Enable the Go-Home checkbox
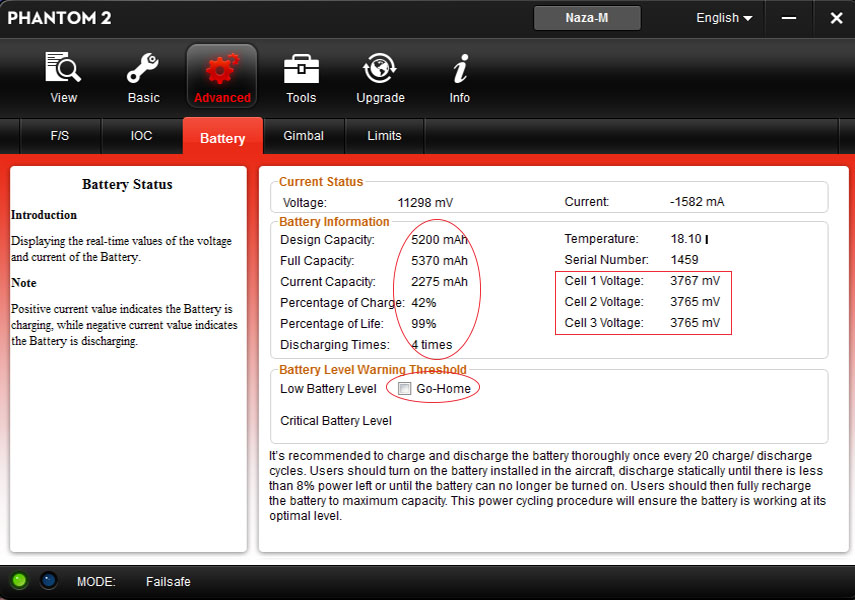This screenshot has width=855, height=600. point(404,388)
